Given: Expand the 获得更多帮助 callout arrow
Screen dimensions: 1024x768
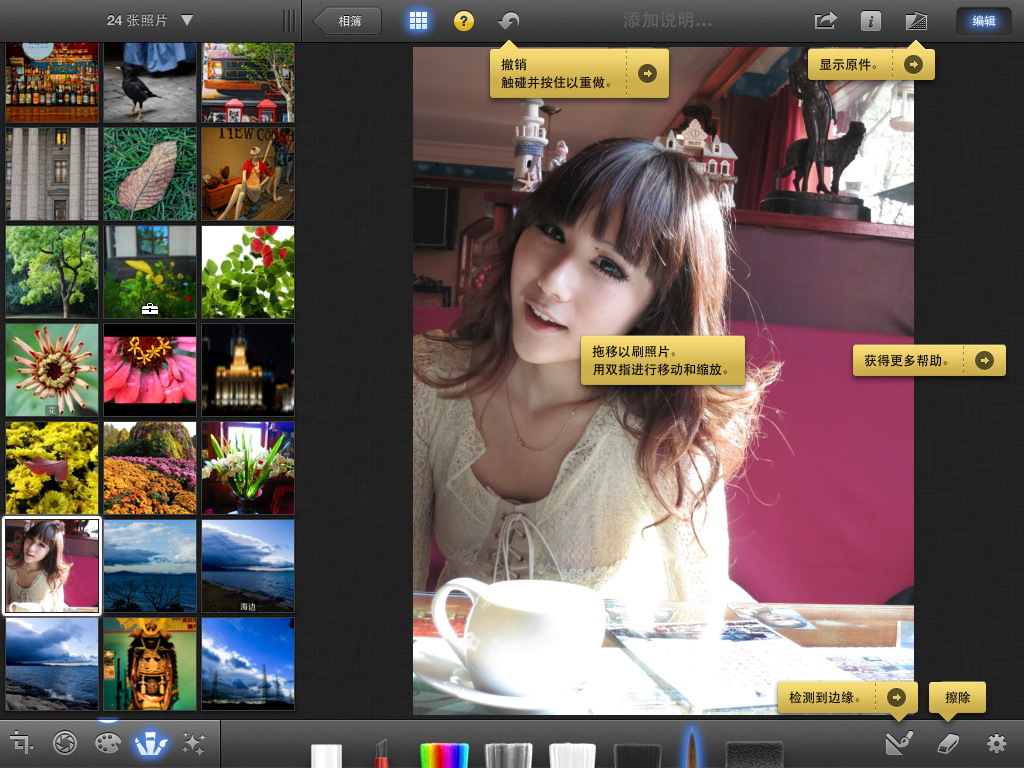Looking at the screenshot, I should point(986,360).
